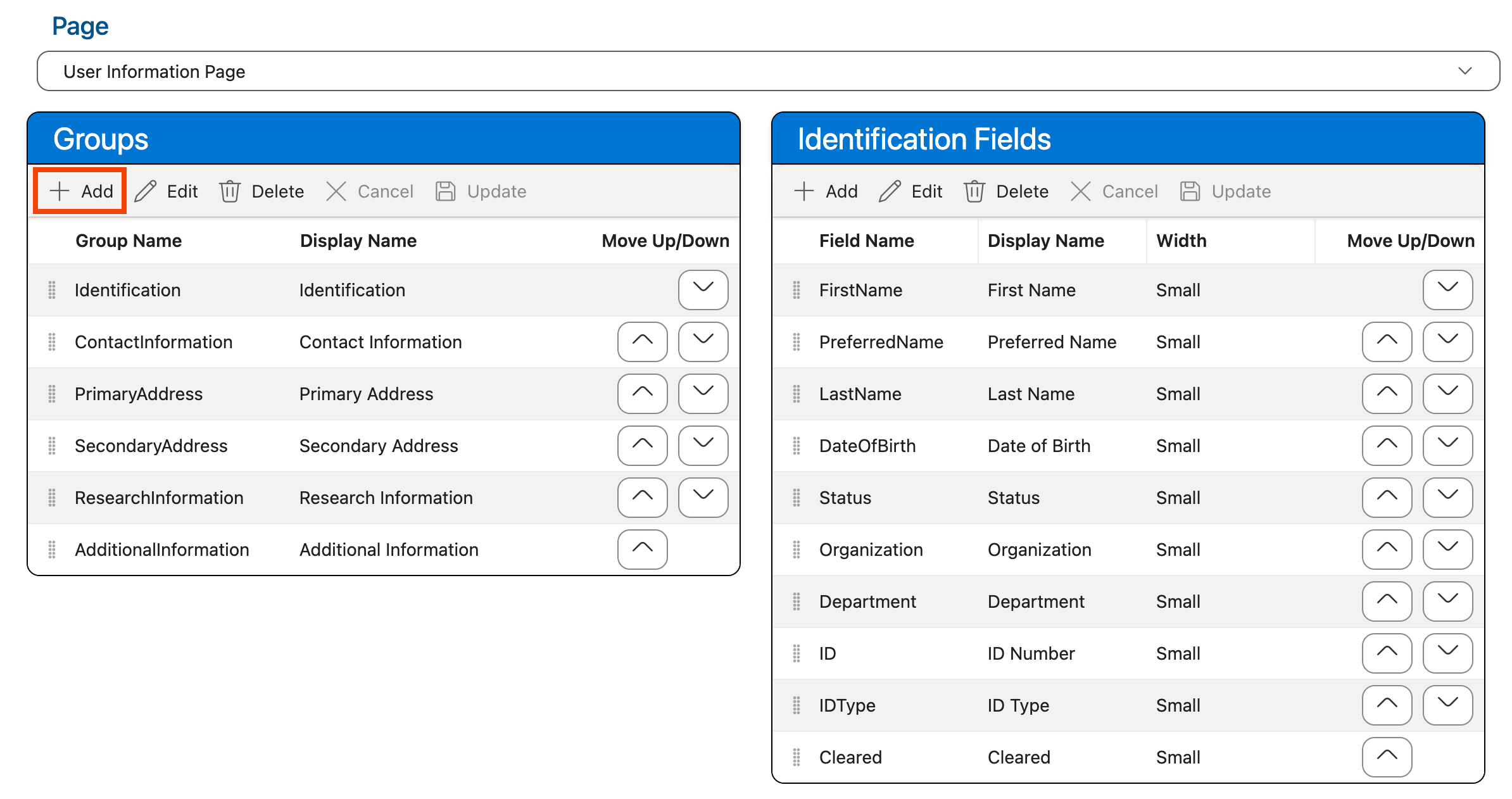Click Add in Identification Fields toolbar
This screenshot has width=1512, height=799.
pos(826,191)
